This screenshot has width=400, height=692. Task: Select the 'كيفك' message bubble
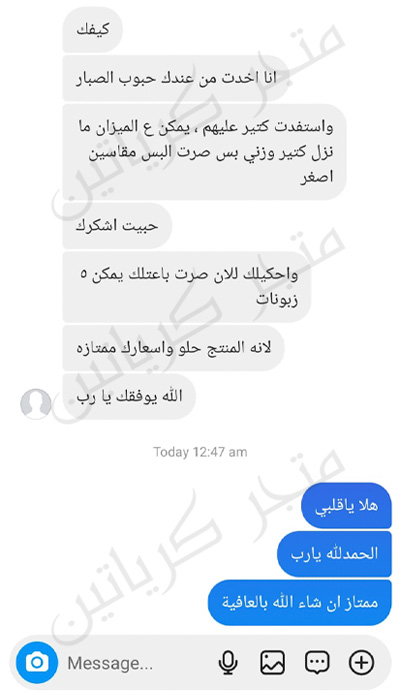[92, 30]
